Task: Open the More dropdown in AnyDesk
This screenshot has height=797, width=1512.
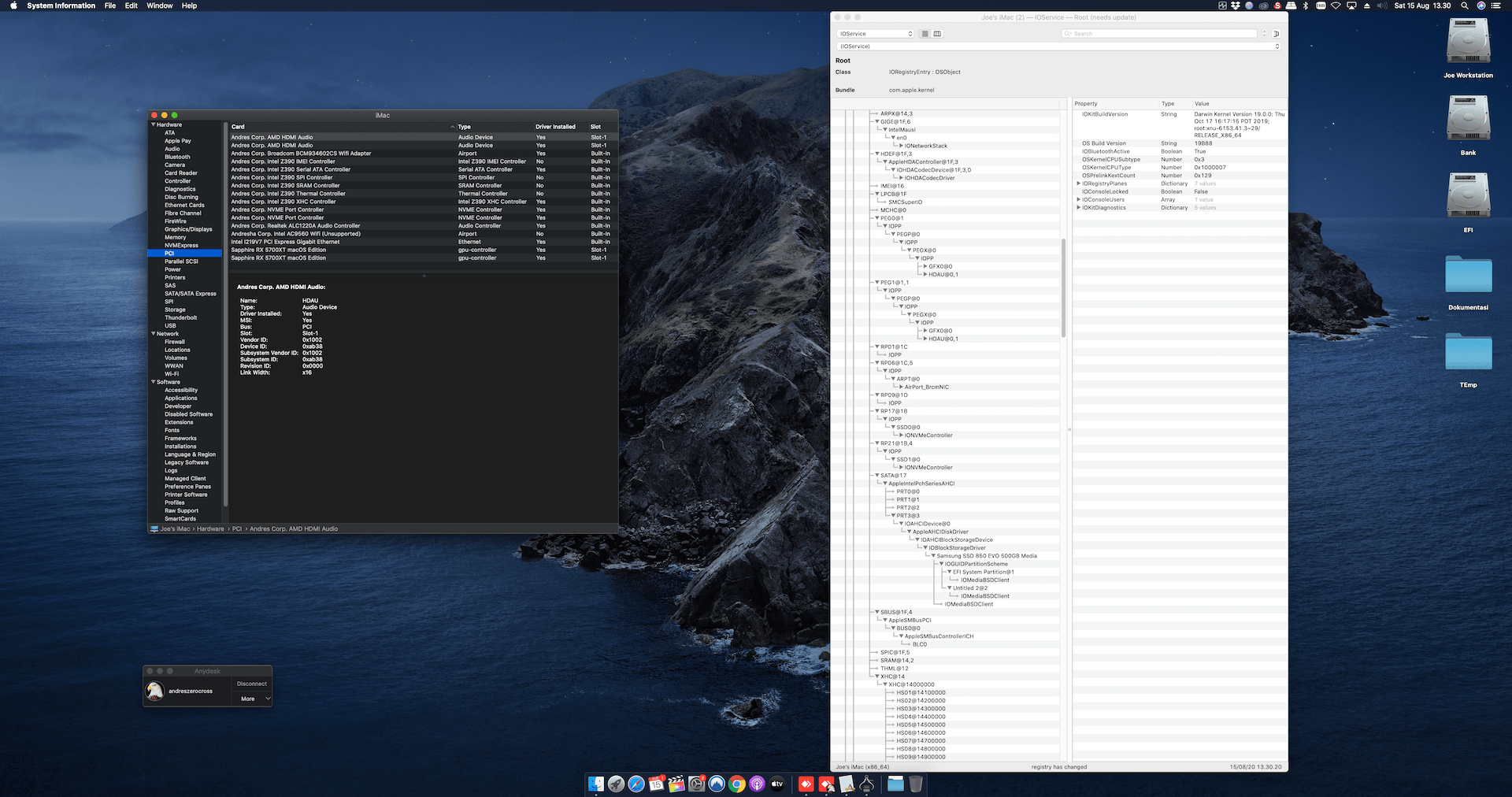Action: click(x=252, y=699)
